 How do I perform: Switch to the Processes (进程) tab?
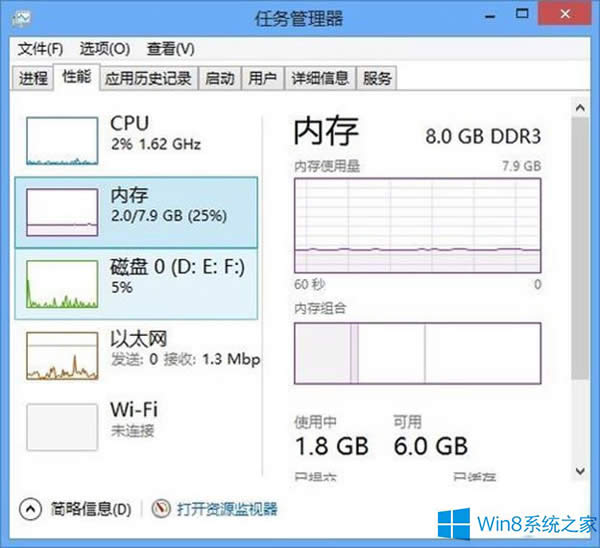[x=33, y=78]
